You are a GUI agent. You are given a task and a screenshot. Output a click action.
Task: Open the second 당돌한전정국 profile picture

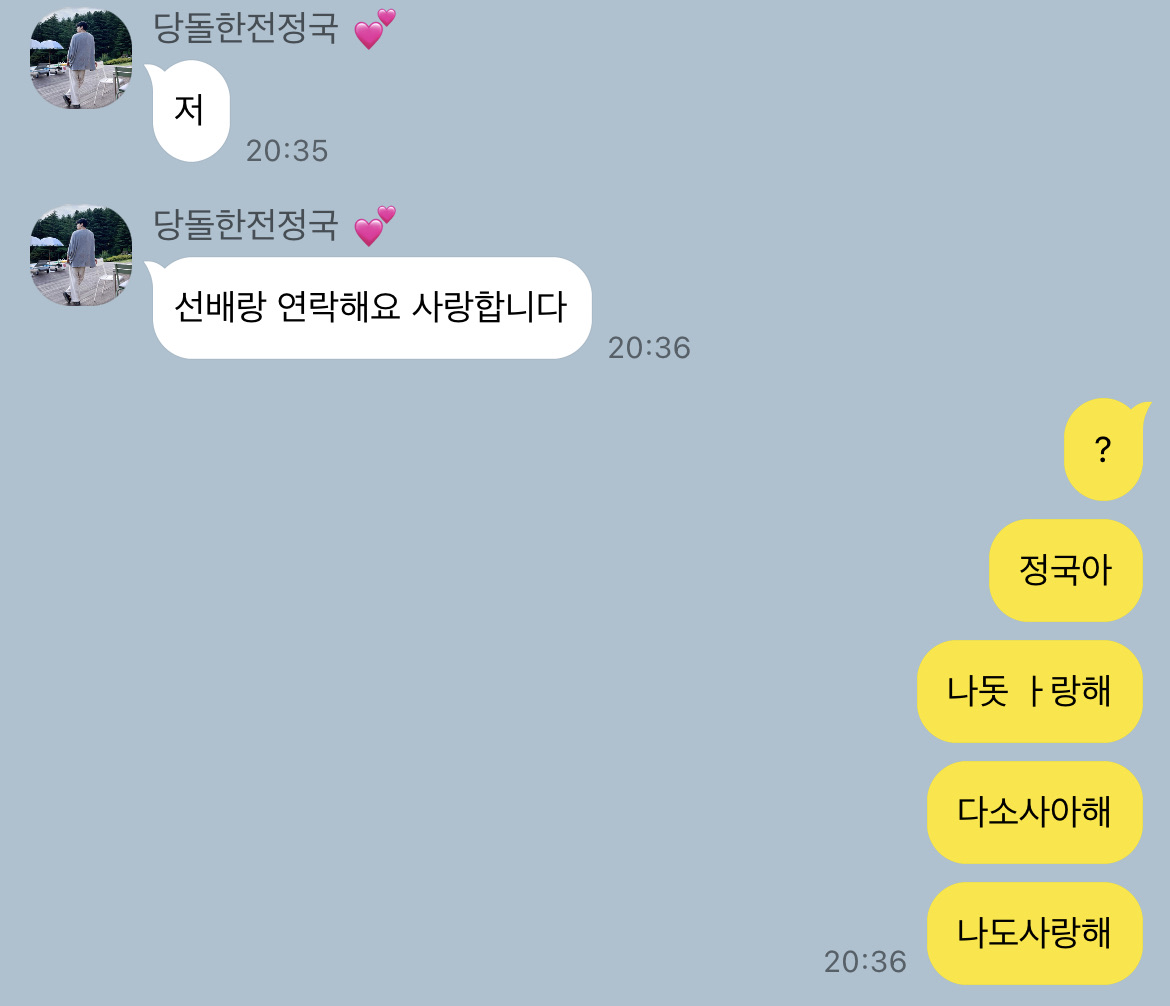coord(81,255)
